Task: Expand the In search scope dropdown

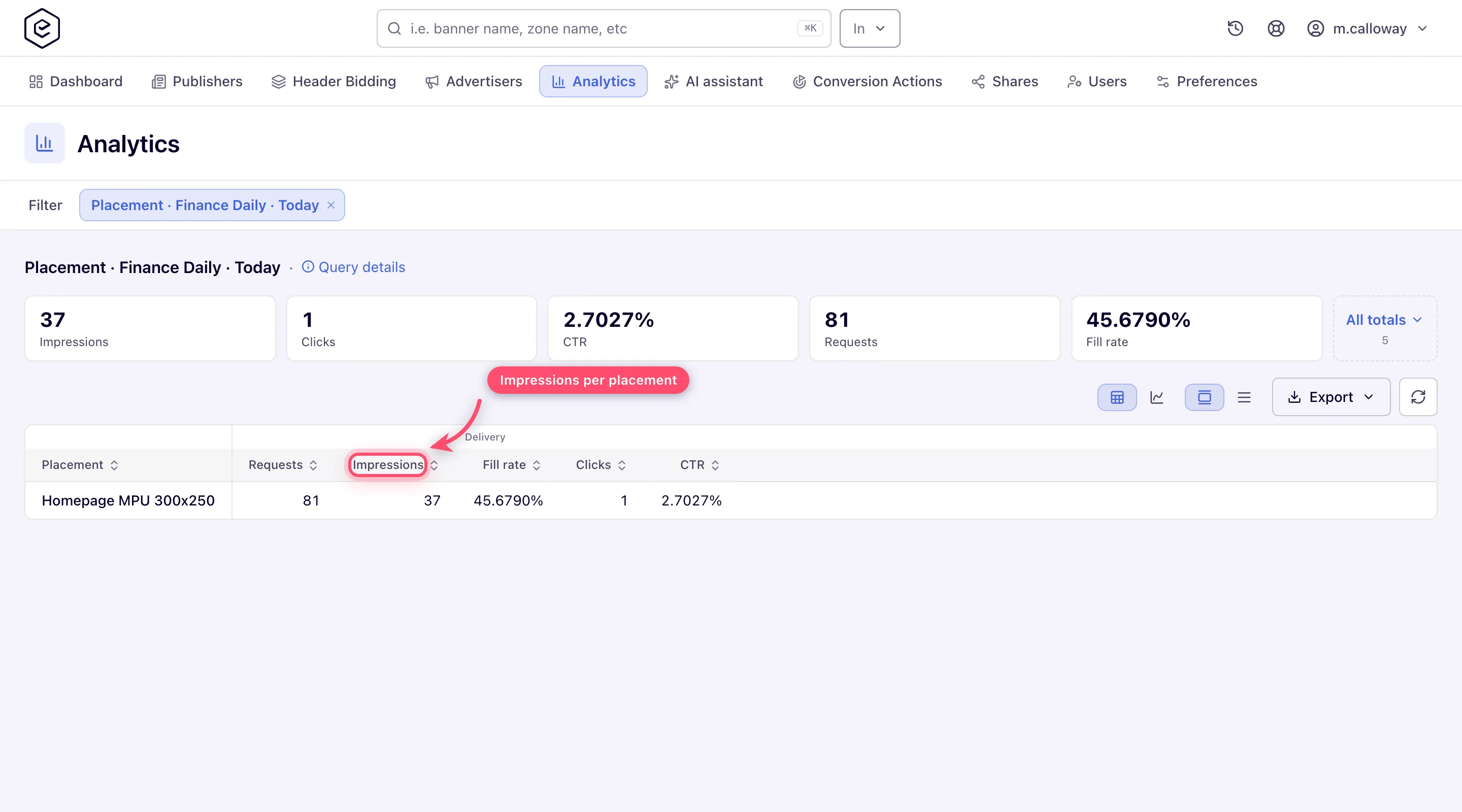Action: (x=870, y=28)
